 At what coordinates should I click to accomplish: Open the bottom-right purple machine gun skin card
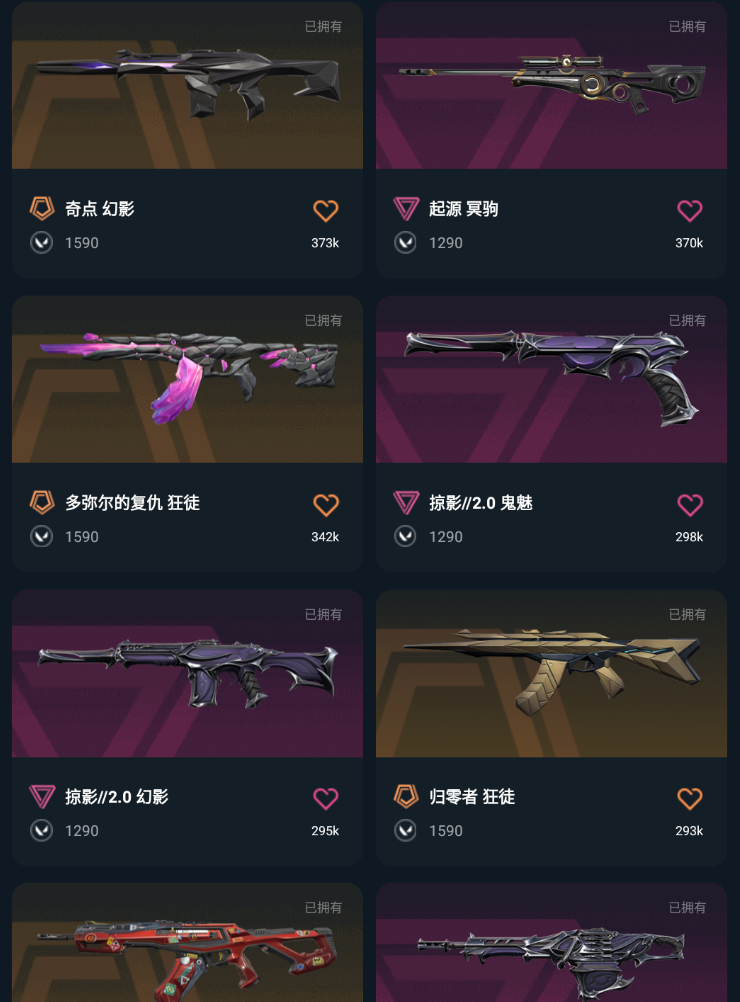(551, 943)
